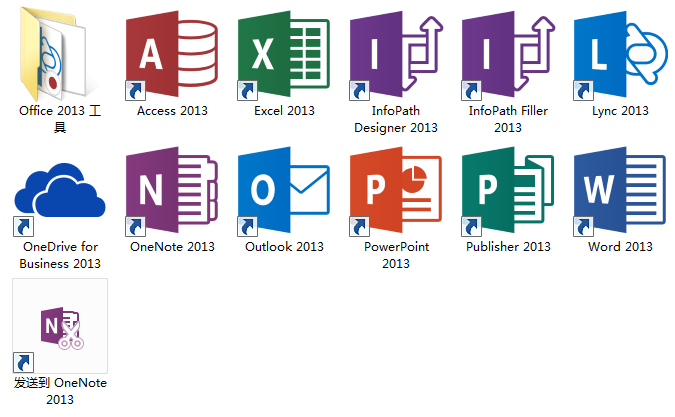Click the "发送到 OneNote 2013" label text

(x=60, y=391)
